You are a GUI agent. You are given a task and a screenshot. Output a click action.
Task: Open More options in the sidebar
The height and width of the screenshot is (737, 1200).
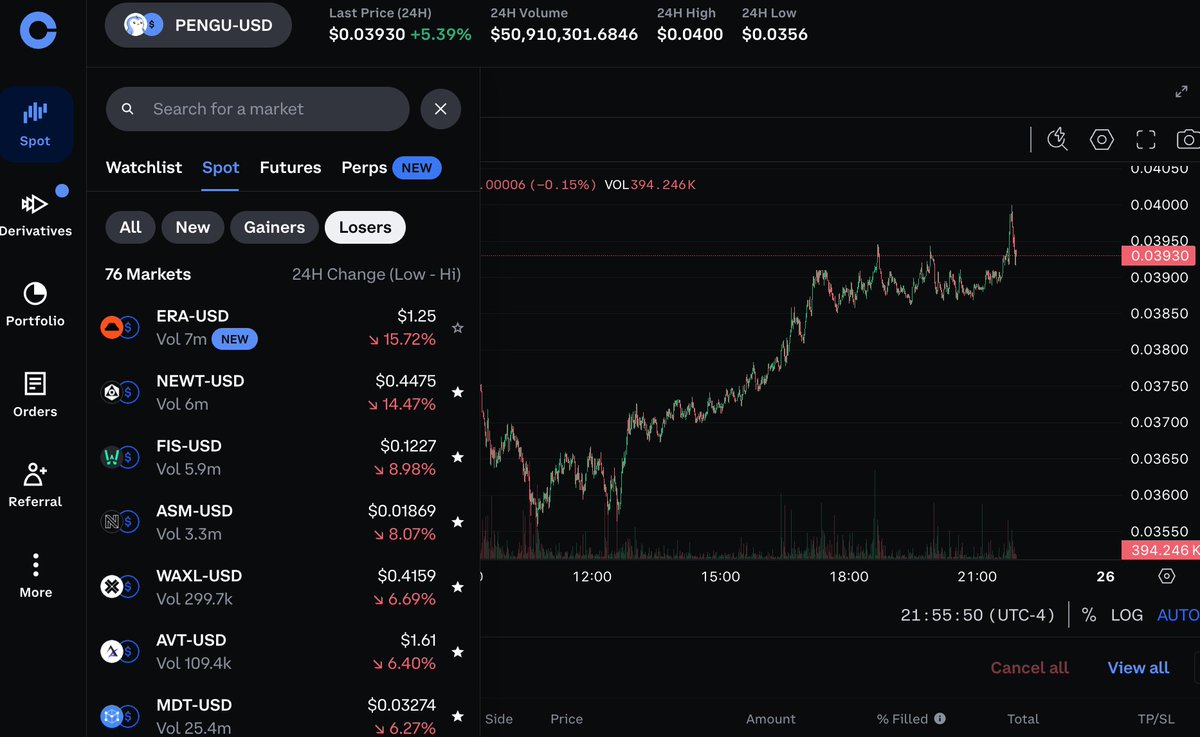35,575
